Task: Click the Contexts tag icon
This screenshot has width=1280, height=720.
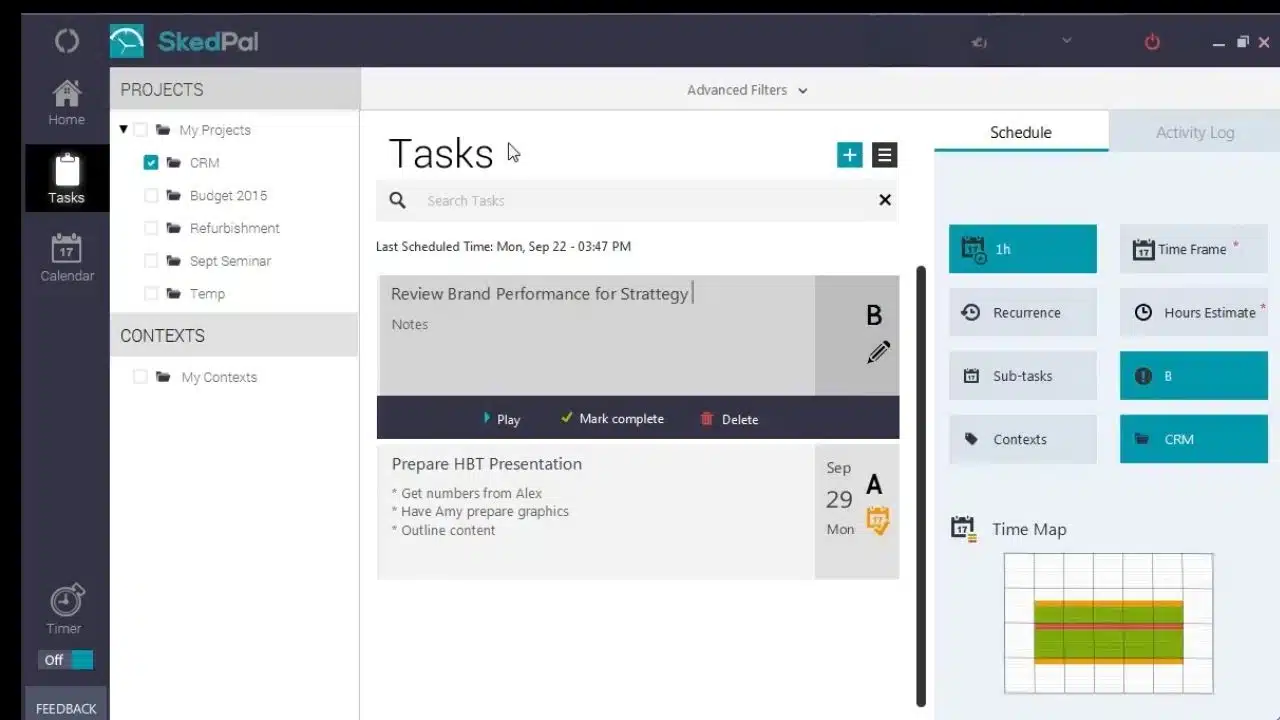Action: pos(971,439)
